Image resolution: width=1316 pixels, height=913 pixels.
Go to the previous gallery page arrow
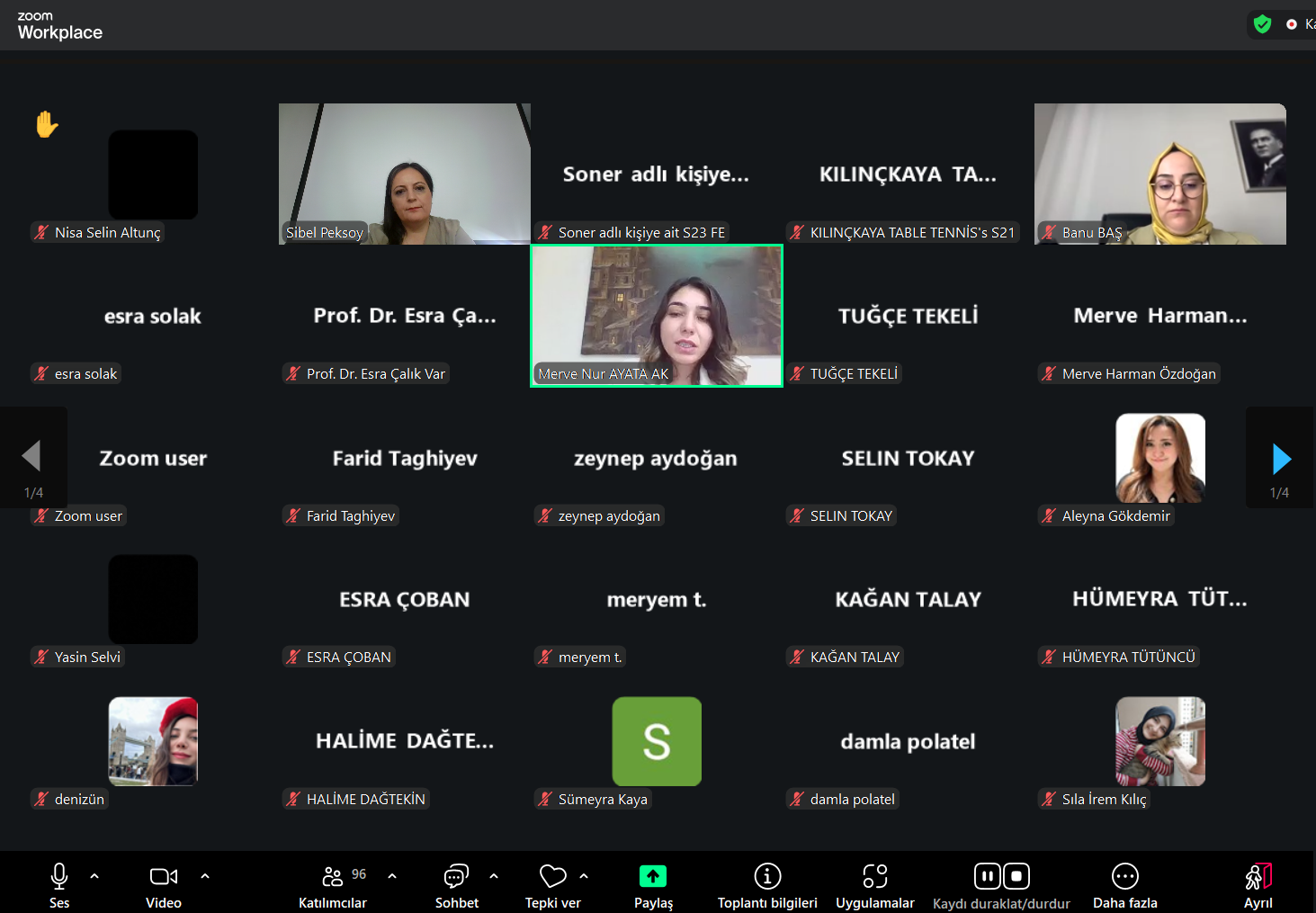tap(32, 456)
